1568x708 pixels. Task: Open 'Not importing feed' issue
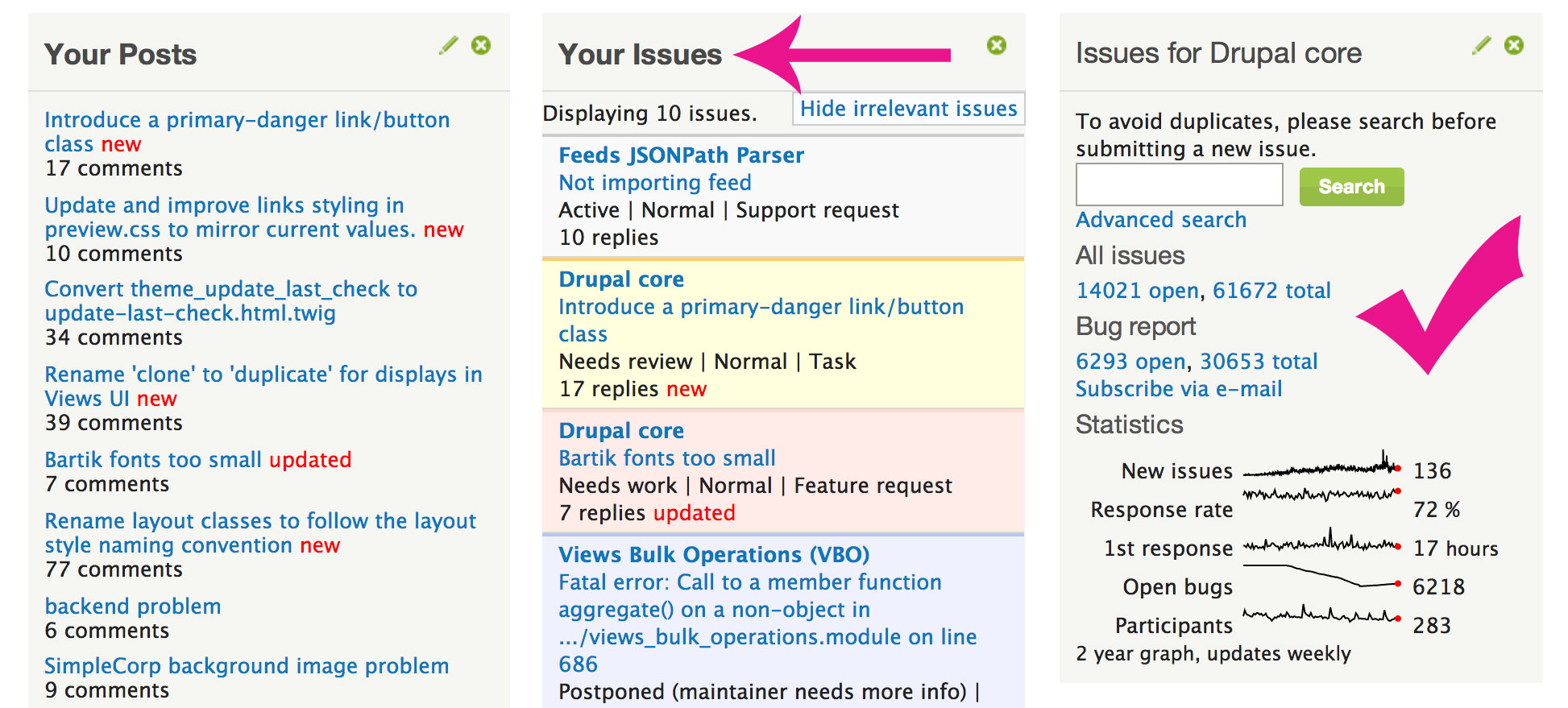[655, 183]
